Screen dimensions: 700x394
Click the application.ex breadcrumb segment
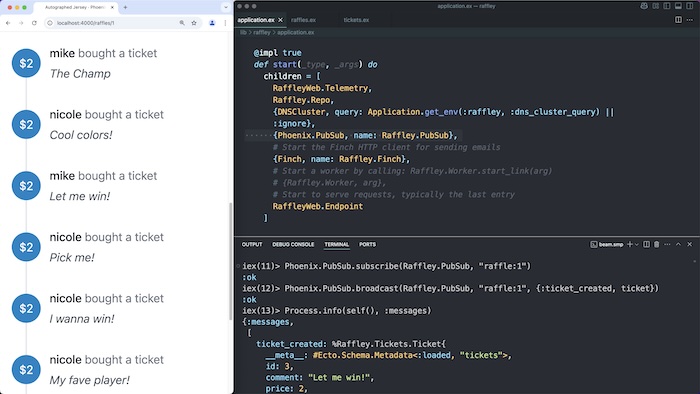(x=296, y=32)
